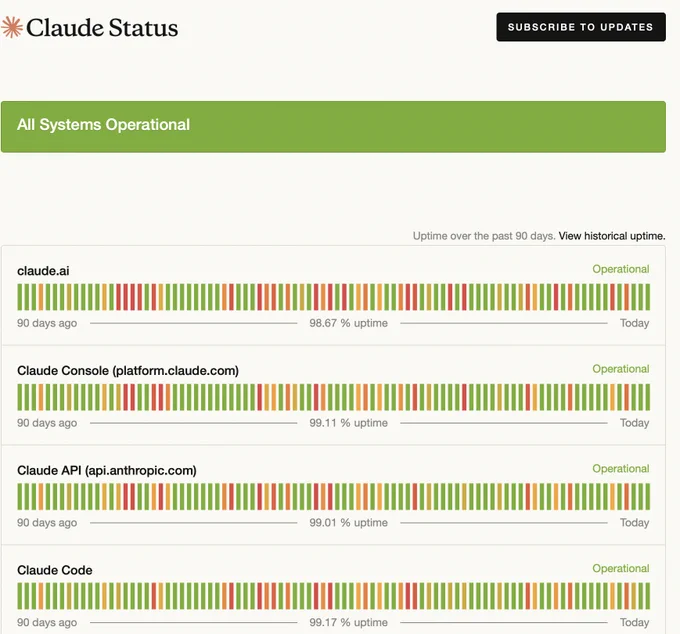The height and width of the screenshot is (634, 680).
Task: Select the Claude Console (platform.claude.com) name
Action: tap(128, 371)
